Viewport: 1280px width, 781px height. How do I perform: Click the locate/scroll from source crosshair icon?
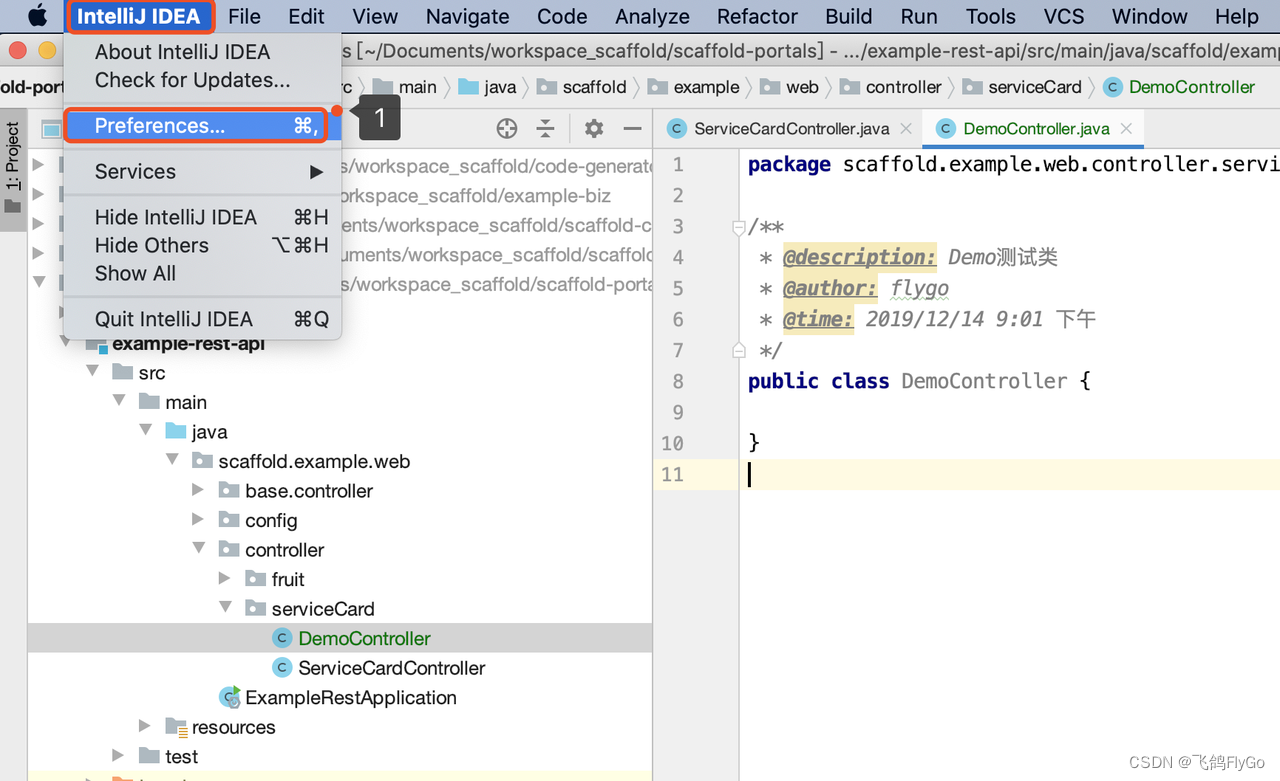point(507,128)
